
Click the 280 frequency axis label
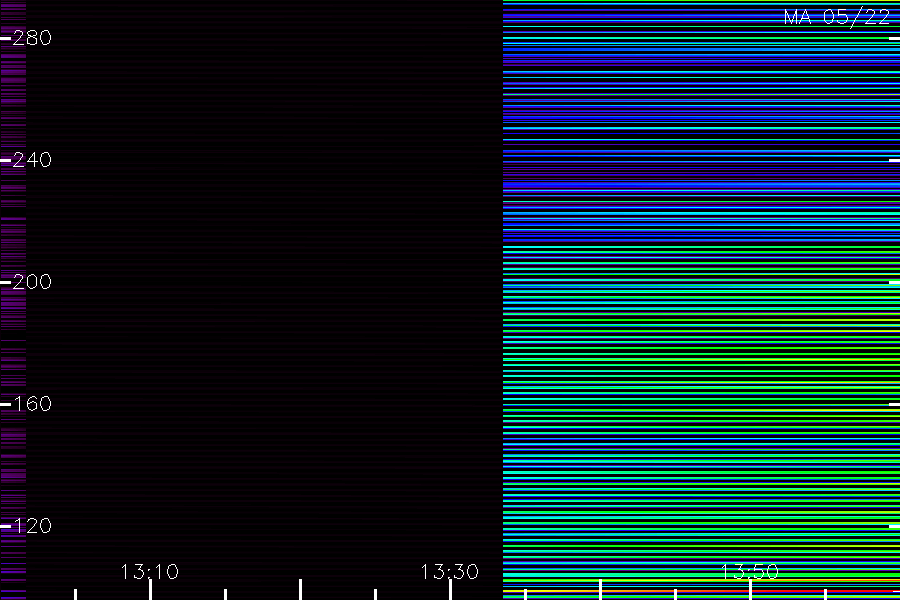(32, 38)
